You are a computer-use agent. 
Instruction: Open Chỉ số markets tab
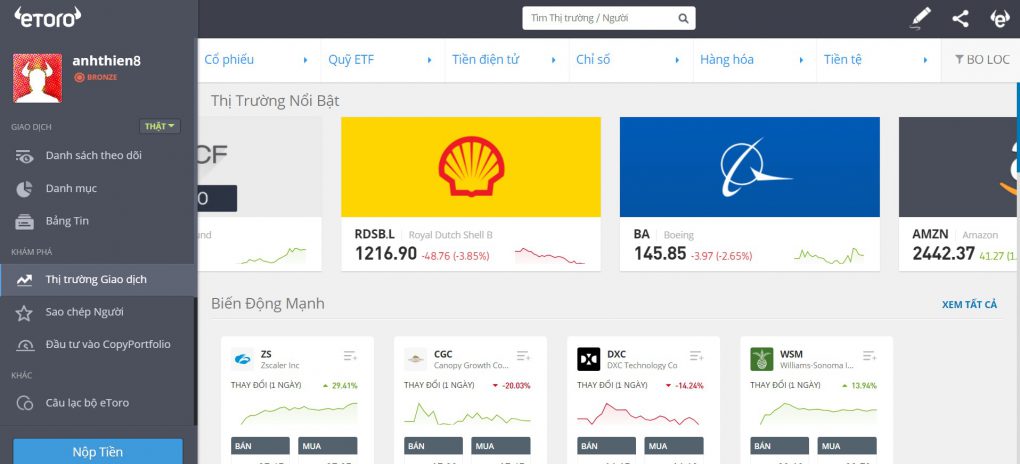coord(593,60)
